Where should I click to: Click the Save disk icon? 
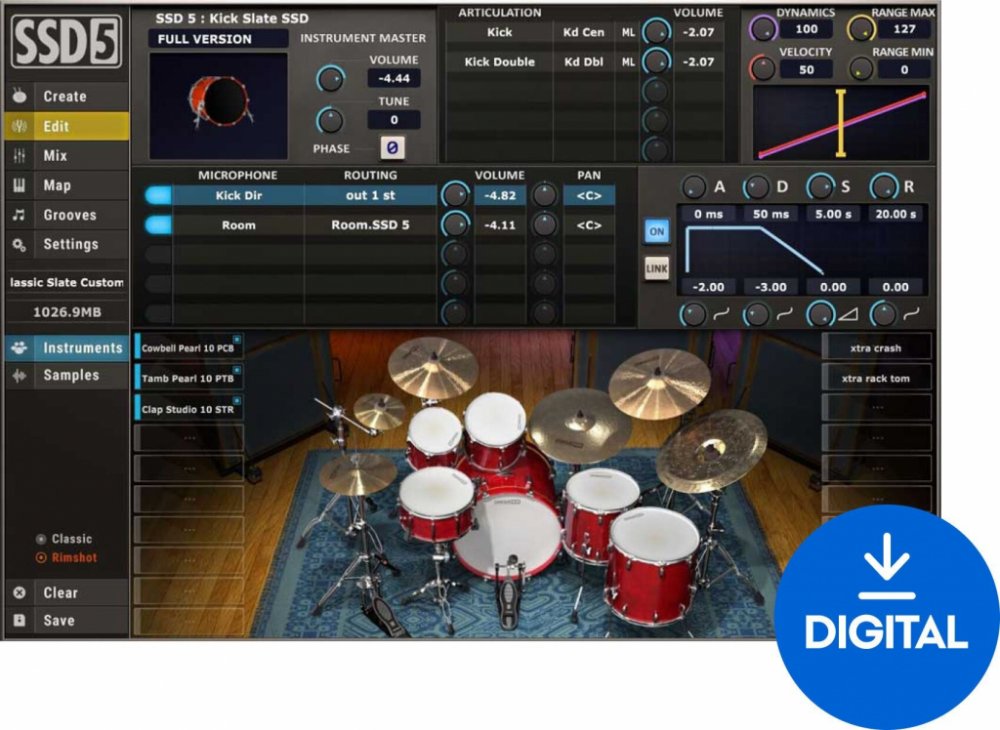coord(19,620)
